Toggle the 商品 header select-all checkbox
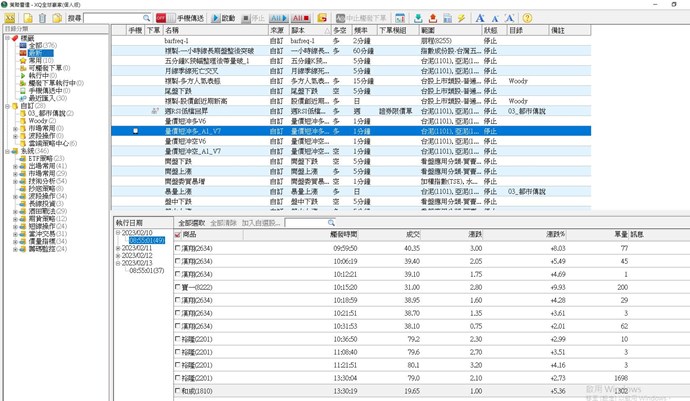Image resolution: width=690 pixels, height=401 pixels. pyautogui.click(x=178, y=234)
